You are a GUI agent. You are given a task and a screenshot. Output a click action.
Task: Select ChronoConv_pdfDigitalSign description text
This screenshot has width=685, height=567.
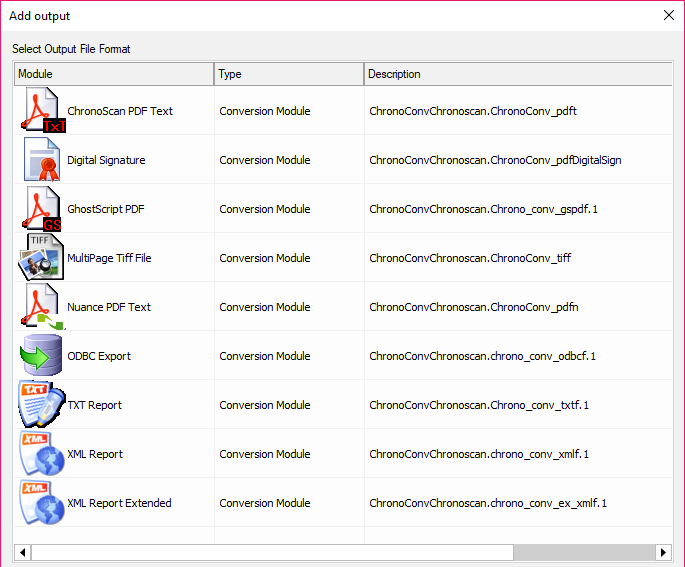coord(495,160)
